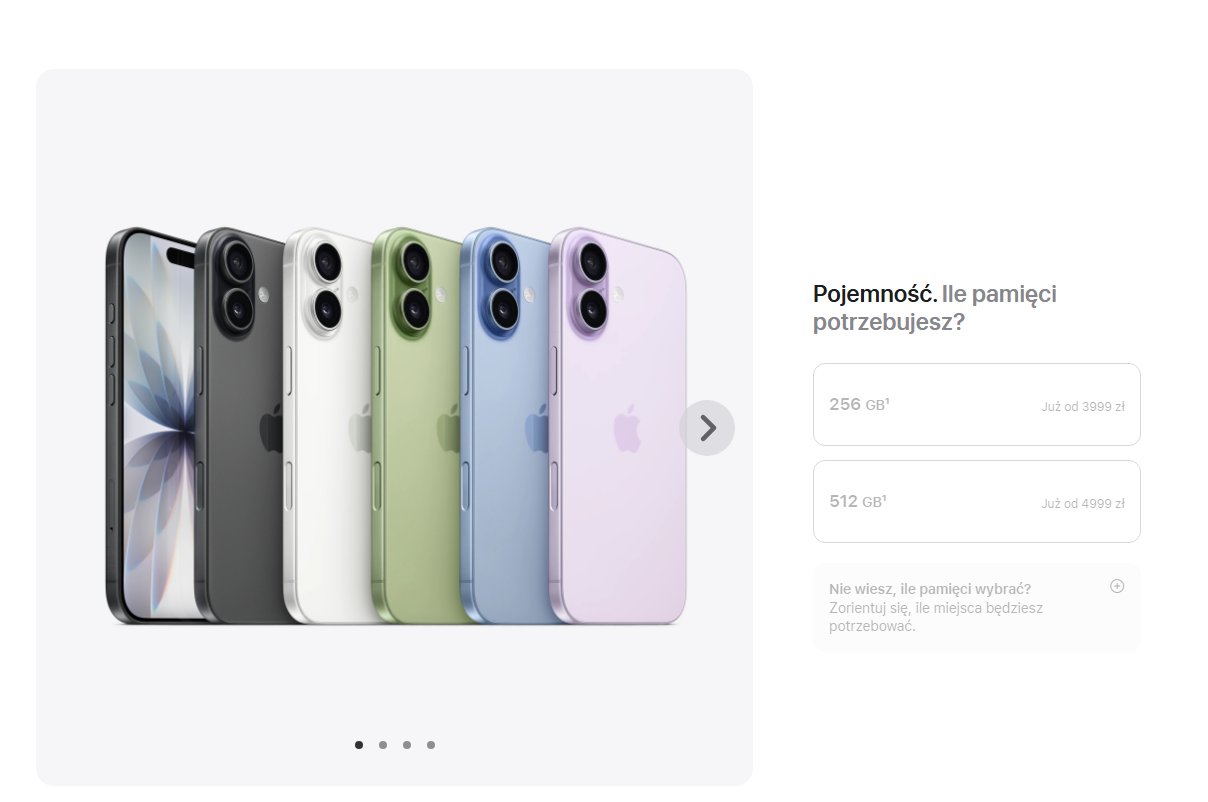Choose the 256 GB capacity option
The image size is (1208, 802).
click(x=976, y=404)
